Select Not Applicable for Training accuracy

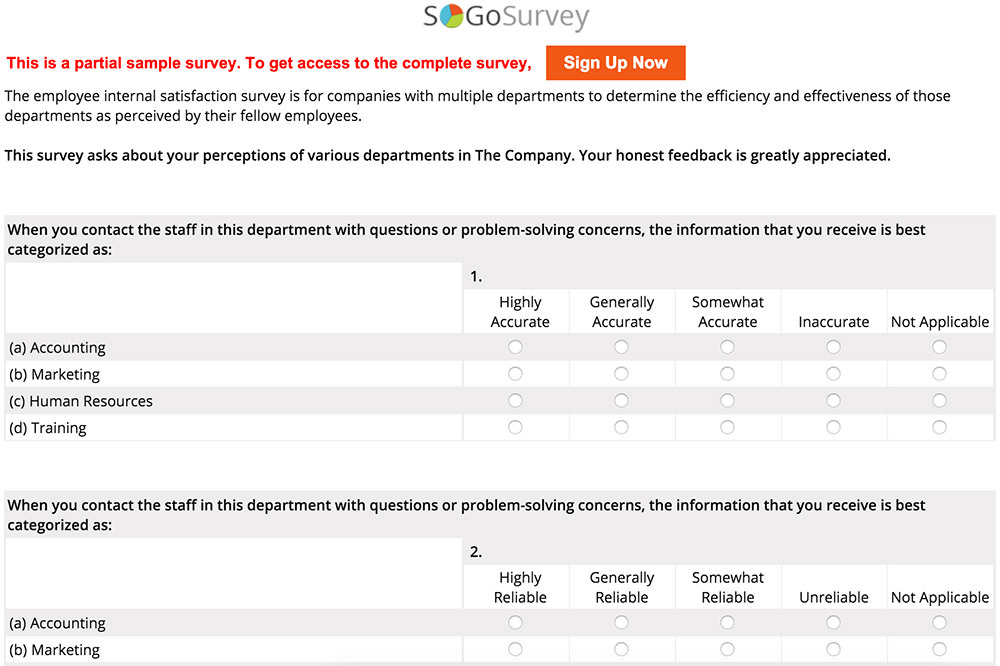click(939, 427)
